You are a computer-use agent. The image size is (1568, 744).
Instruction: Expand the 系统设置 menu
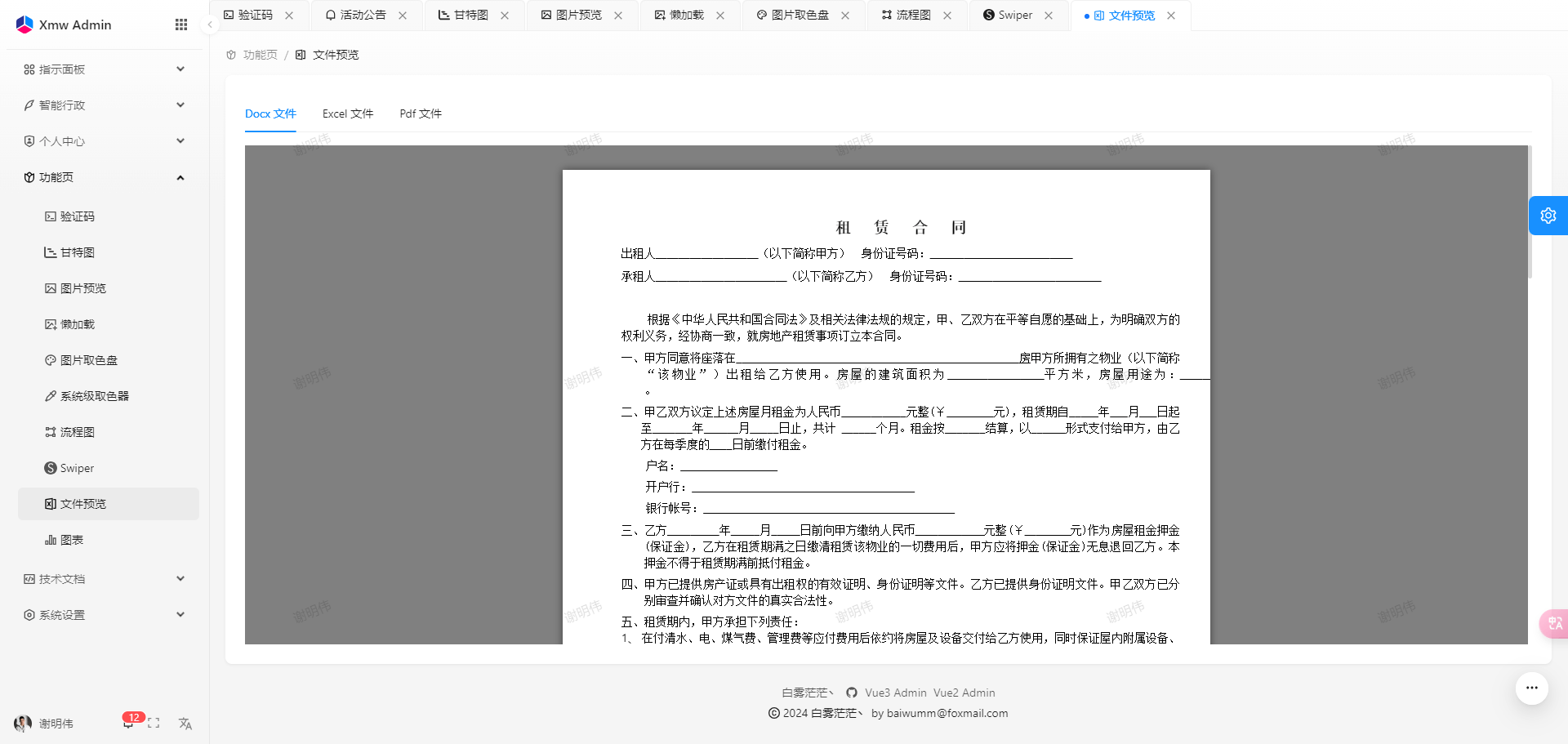tap(105, 615)
